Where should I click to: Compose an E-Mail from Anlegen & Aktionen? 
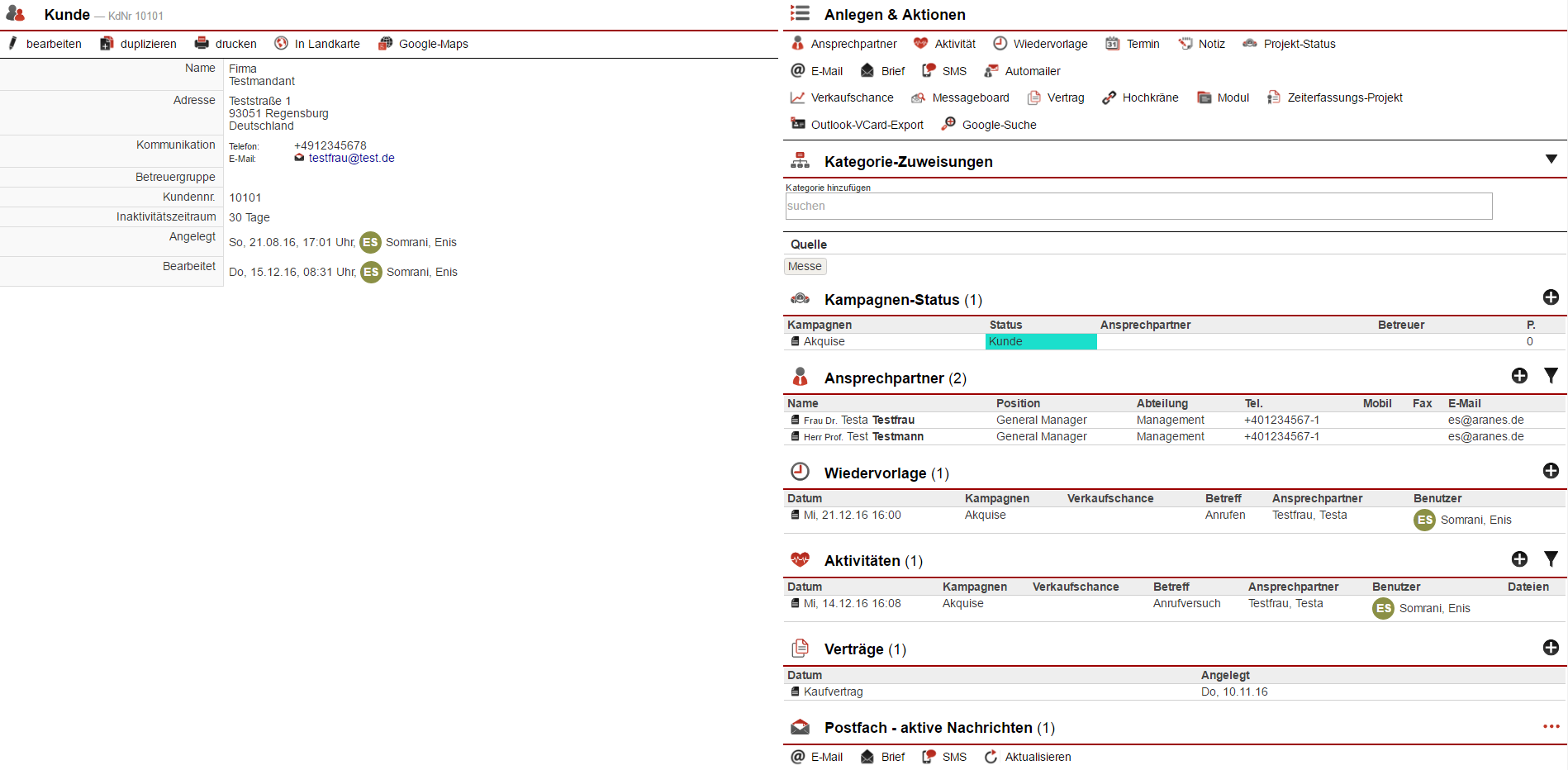tap(817, 71)
